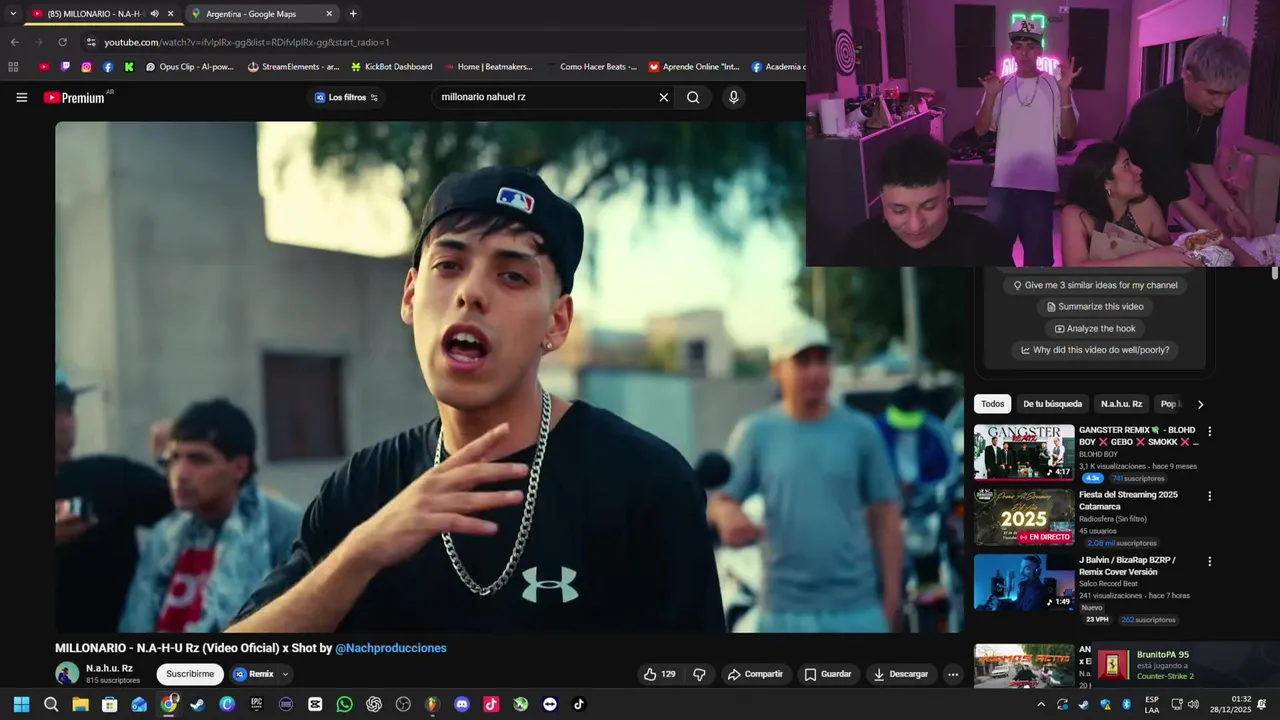
Task: Show more filter chips with right arrow
Action: (1200, 404)
